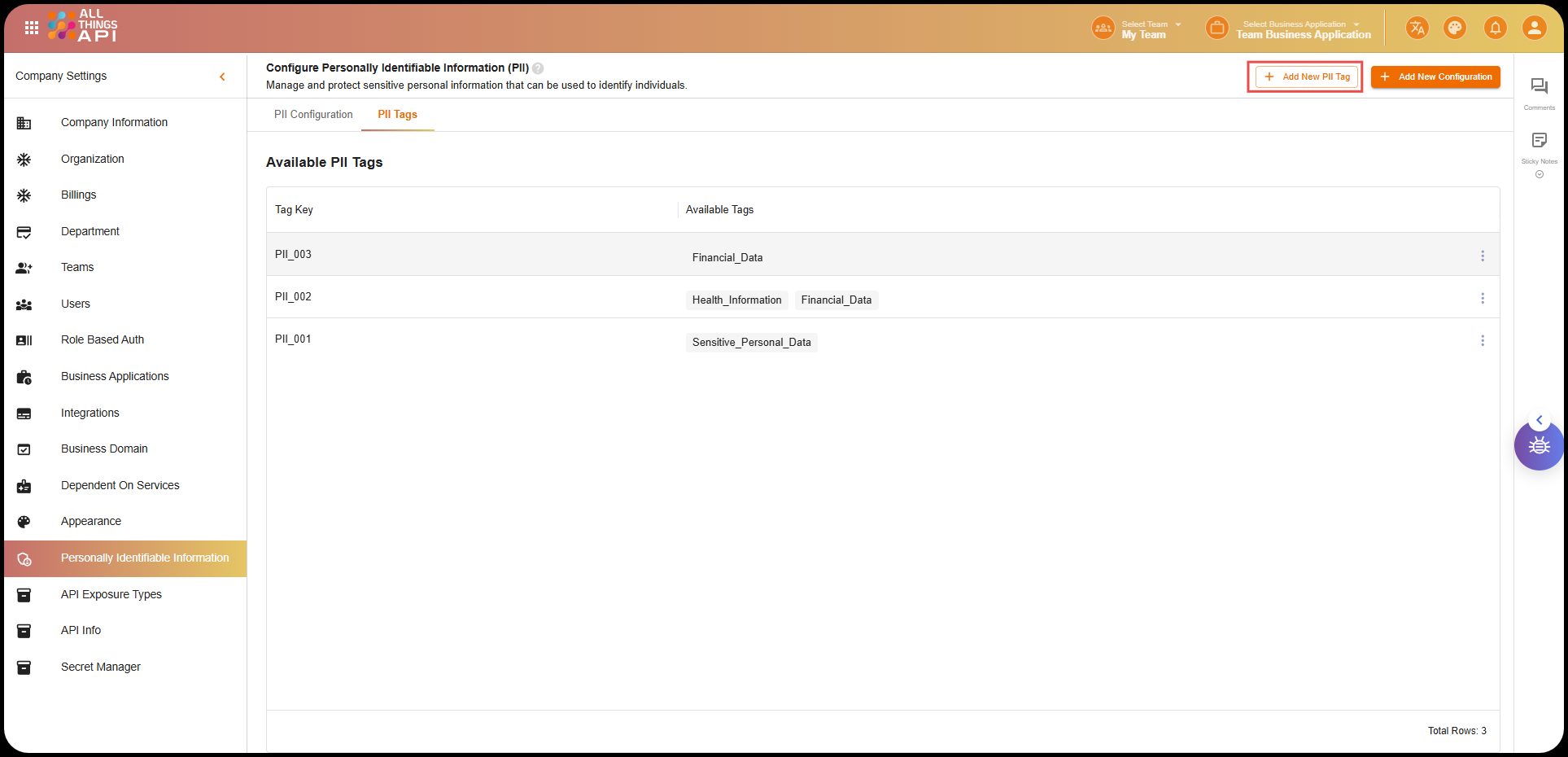Viewport: 1568px width, 757px height.
Task: Open row options menu for PII_003
Action: (x=1482, y=256)
